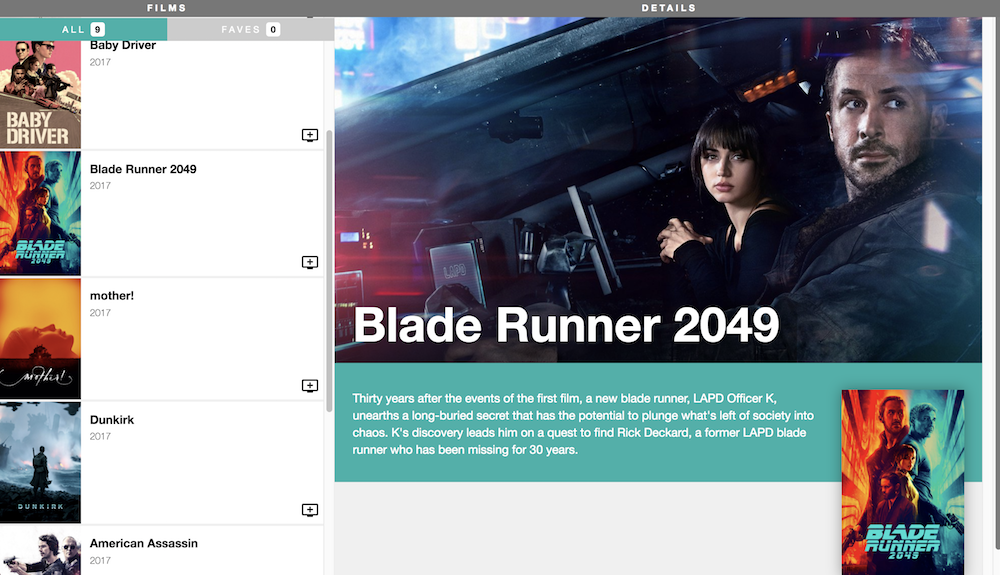Image resolution: width=1000 pixels, height=575 pixels.
Task: Click the ALL count badge 9
Action: [x=98, y=29]
